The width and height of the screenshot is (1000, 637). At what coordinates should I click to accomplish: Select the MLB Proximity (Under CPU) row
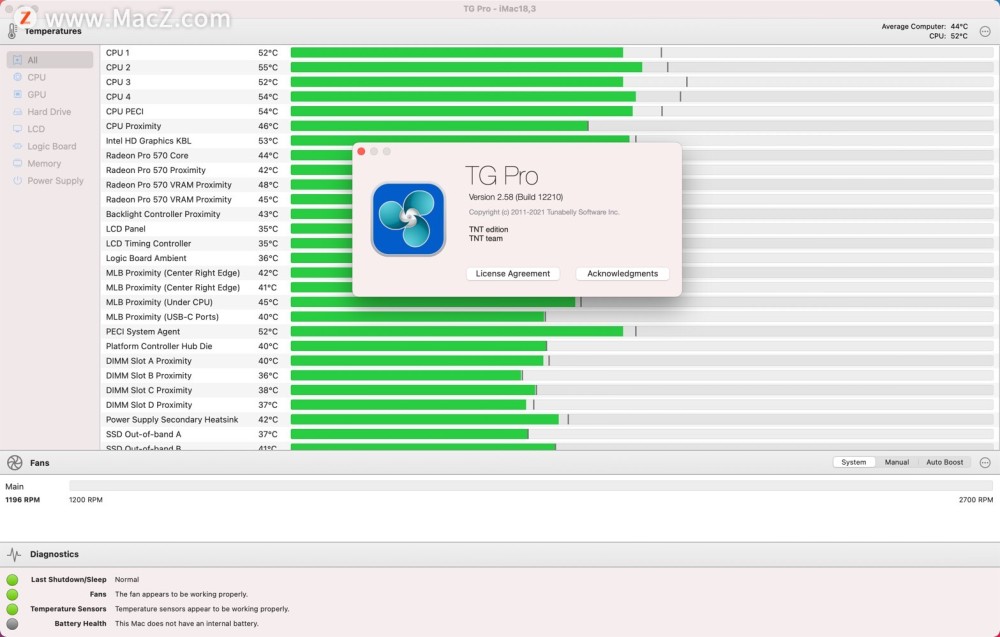click(x=550, y=302)
